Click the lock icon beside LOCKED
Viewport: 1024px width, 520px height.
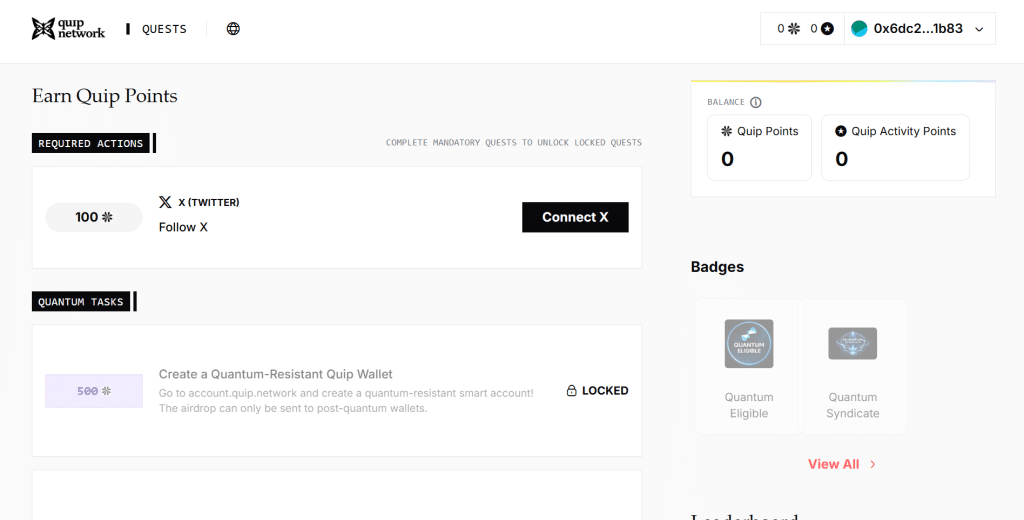tap(571, 391)
